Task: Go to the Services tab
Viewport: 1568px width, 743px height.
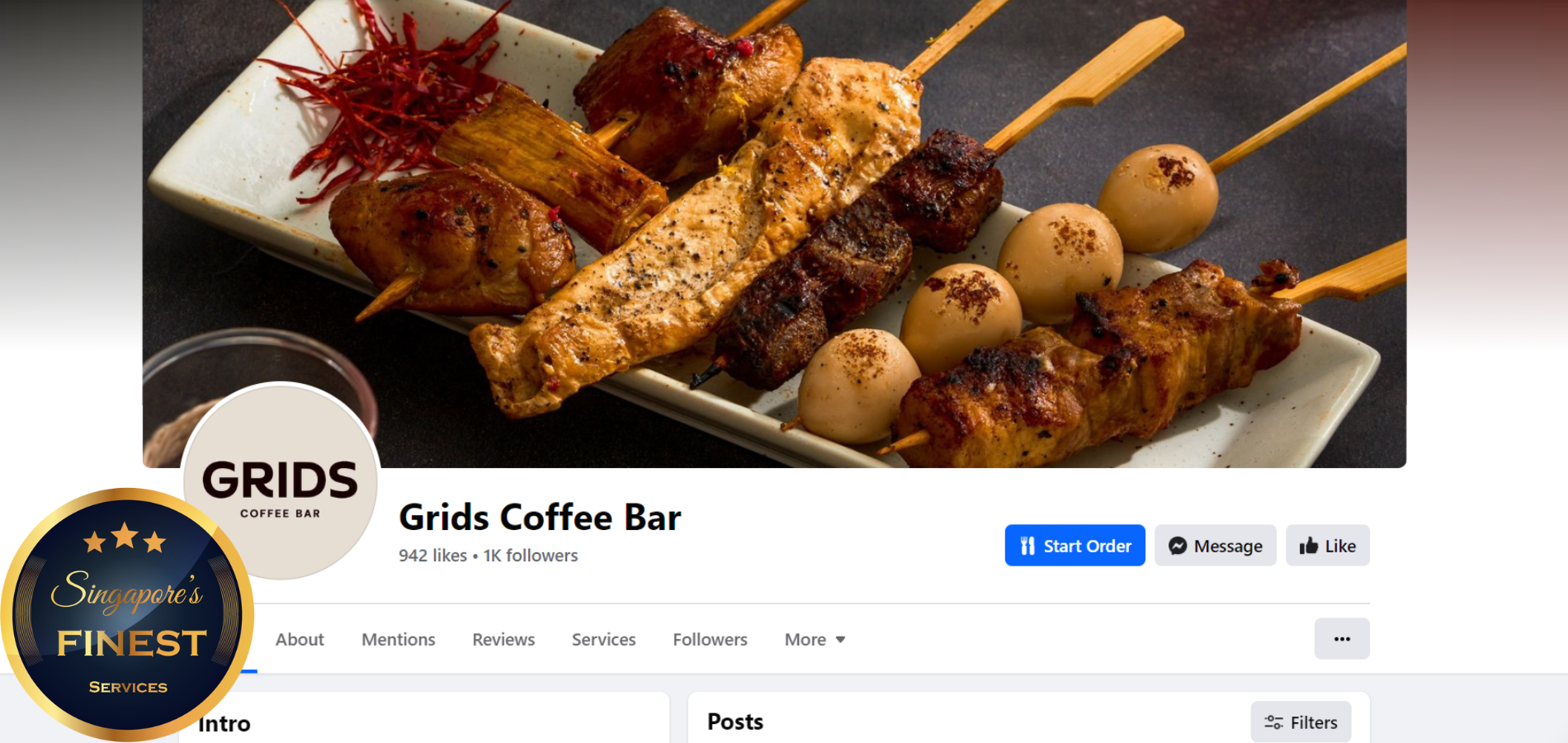Action: (x=603, y=640)
